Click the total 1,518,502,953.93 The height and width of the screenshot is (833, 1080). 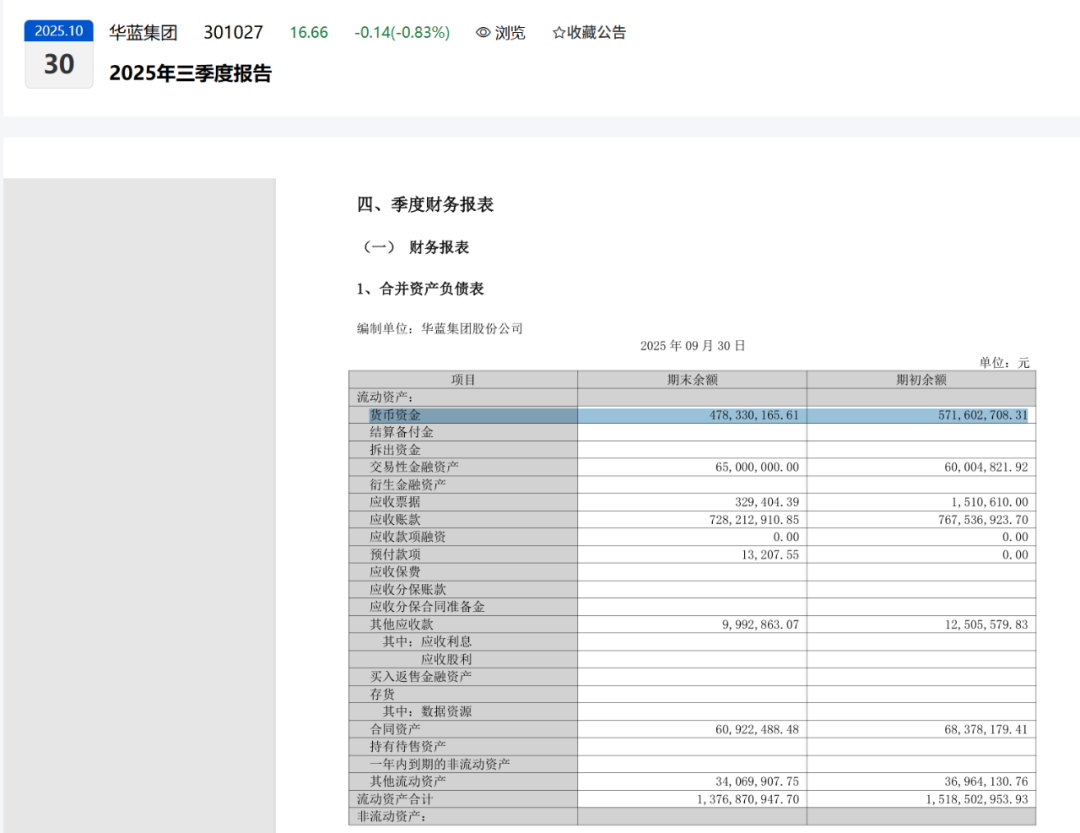(977, 799)
